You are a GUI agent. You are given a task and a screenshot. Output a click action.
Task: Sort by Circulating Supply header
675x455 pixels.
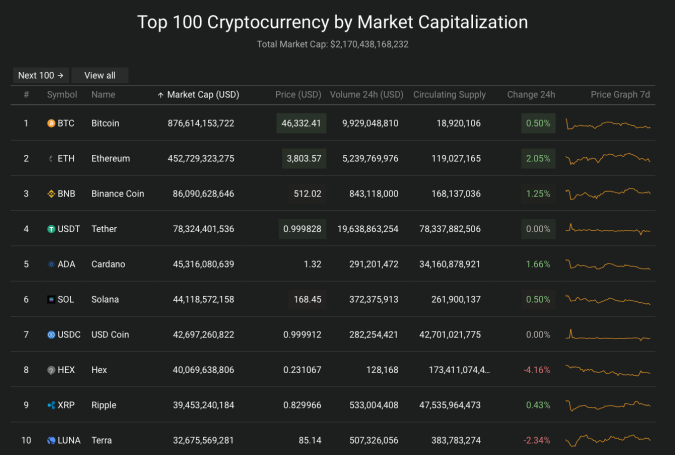point(449,95)
